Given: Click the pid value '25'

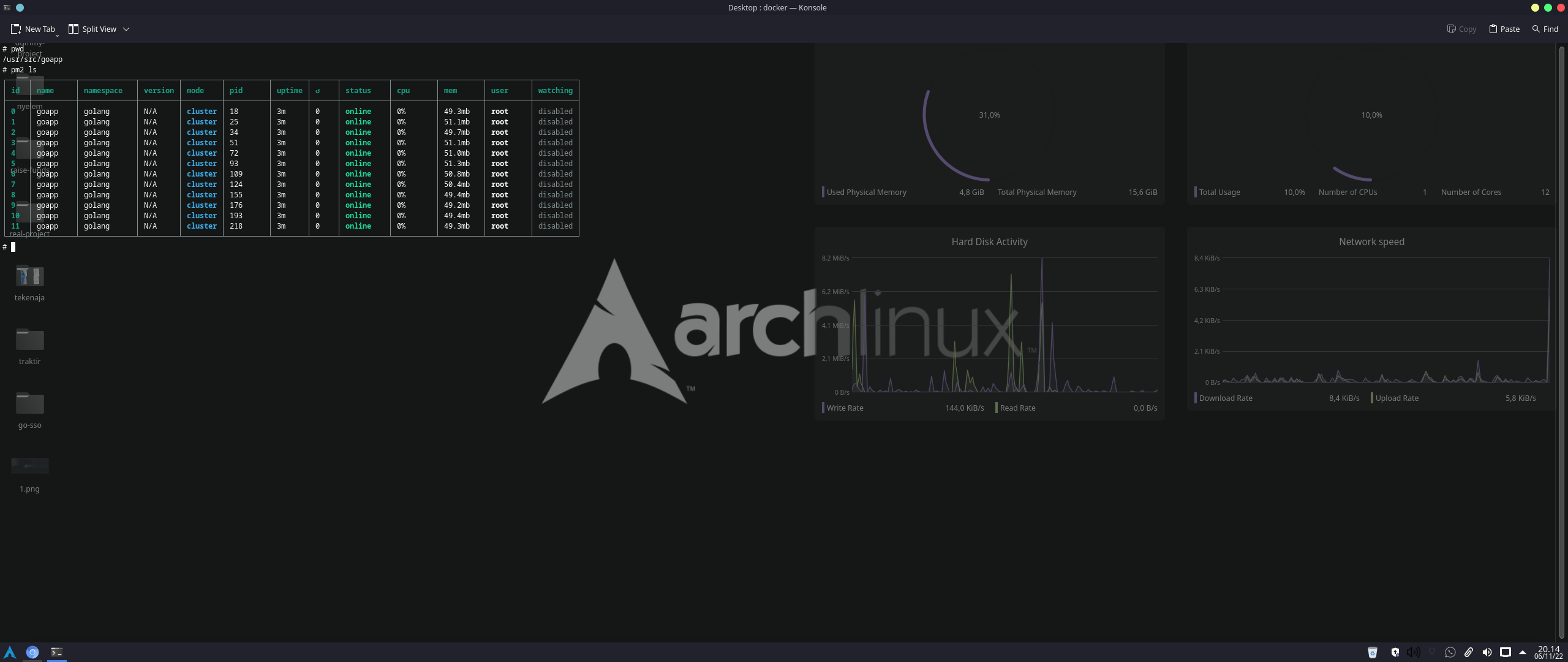Looking at the screenshot, I should click(x=234, y=122).
